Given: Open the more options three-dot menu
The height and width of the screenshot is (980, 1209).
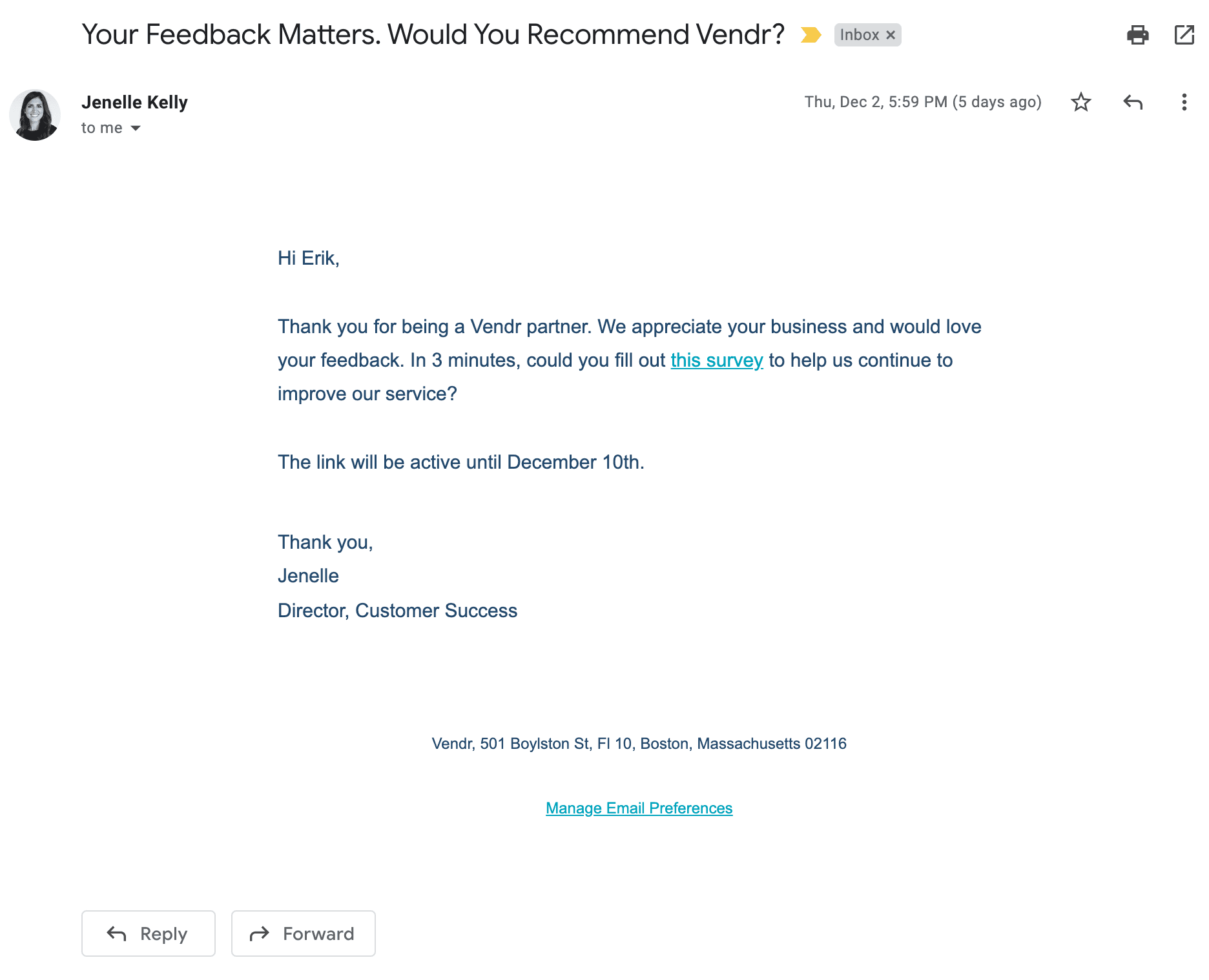Looking at the screenshot, I should tap(1183, 102).
